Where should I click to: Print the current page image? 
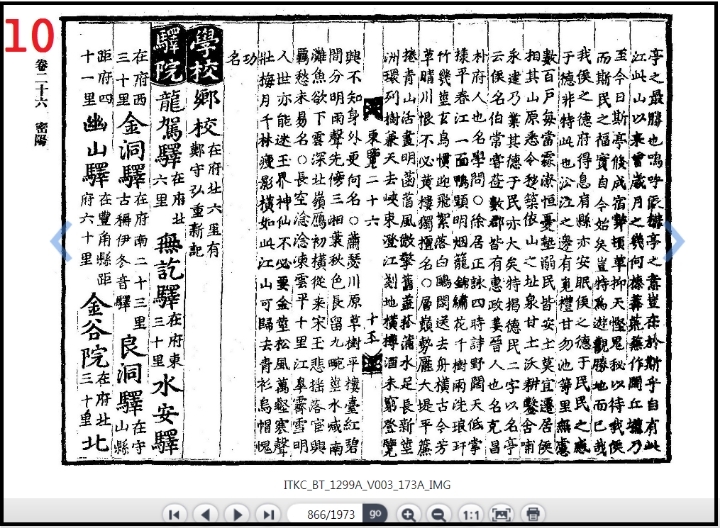pyautogui.click(x=533, y=515)
